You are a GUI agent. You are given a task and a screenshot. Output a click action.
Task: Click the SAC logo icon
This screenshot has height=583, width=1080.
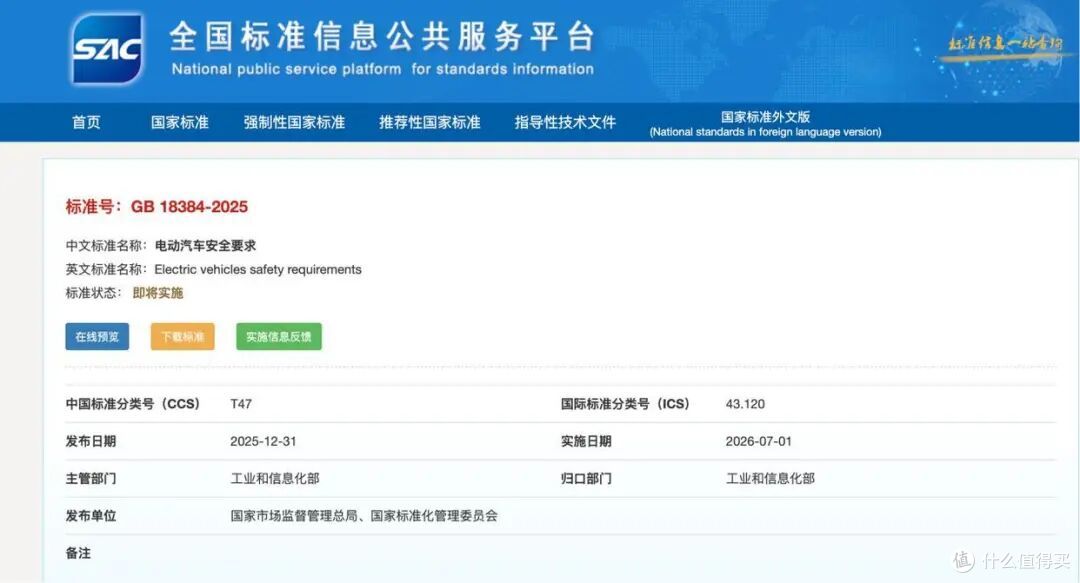pyautogui.click(x=107, y=49)
